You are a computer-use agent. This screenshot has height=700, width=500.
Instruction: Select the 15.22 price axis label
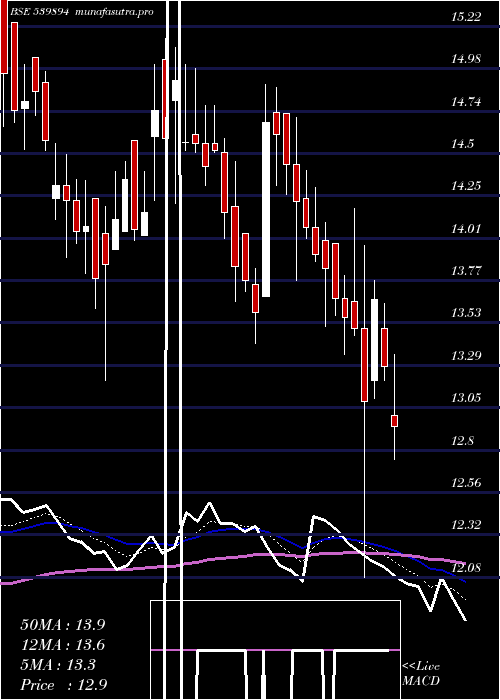click(x=466, y=17)
